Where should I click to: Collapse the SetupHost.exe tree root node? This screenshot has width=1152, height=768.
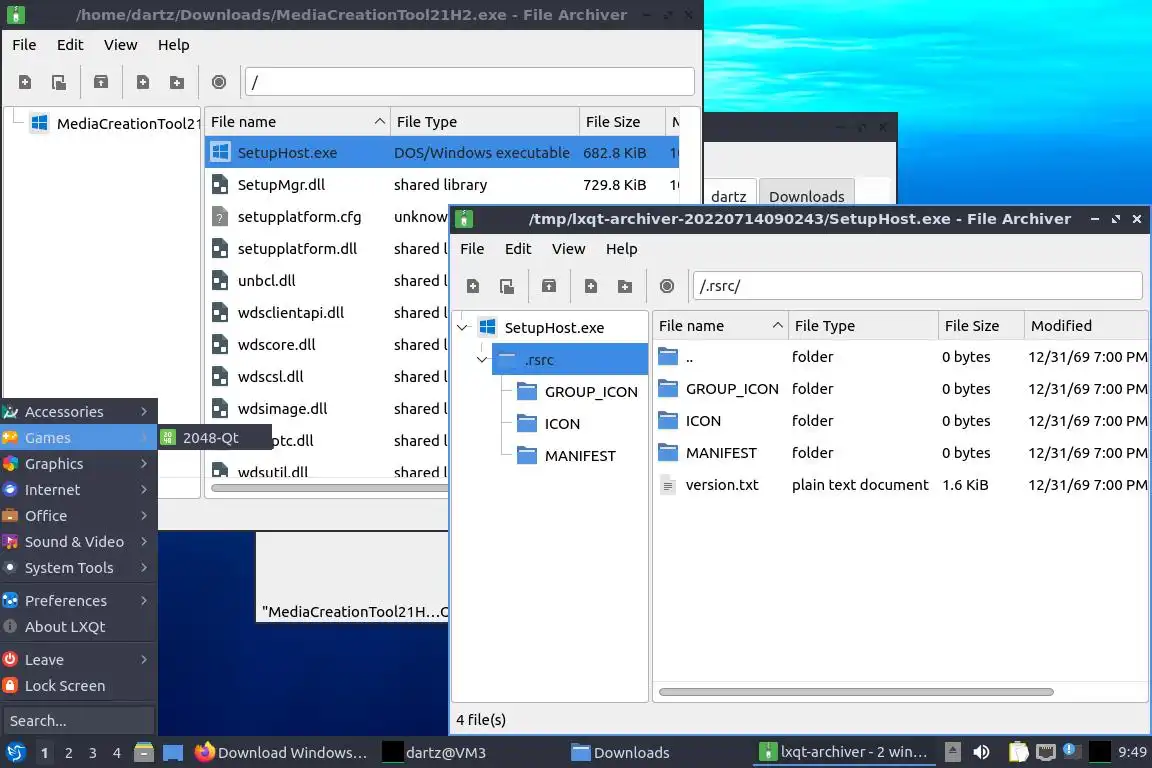pyautogui.click(x=463, y=328)
